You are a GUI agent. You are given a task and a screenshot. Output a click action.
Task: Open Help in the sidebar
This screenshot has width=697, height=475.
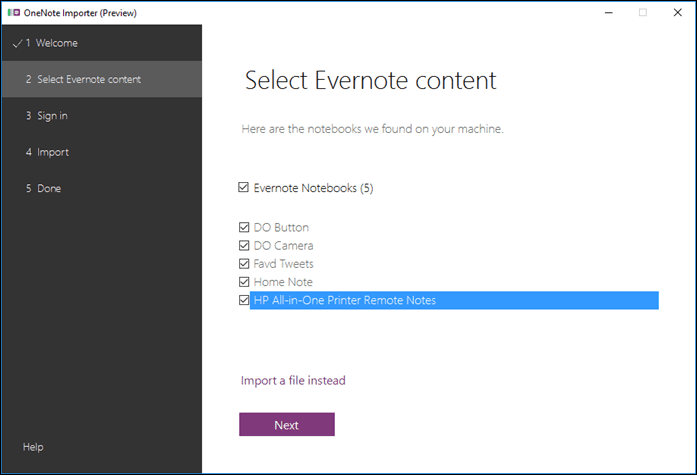pyautogui.click(x=33, y=447)
